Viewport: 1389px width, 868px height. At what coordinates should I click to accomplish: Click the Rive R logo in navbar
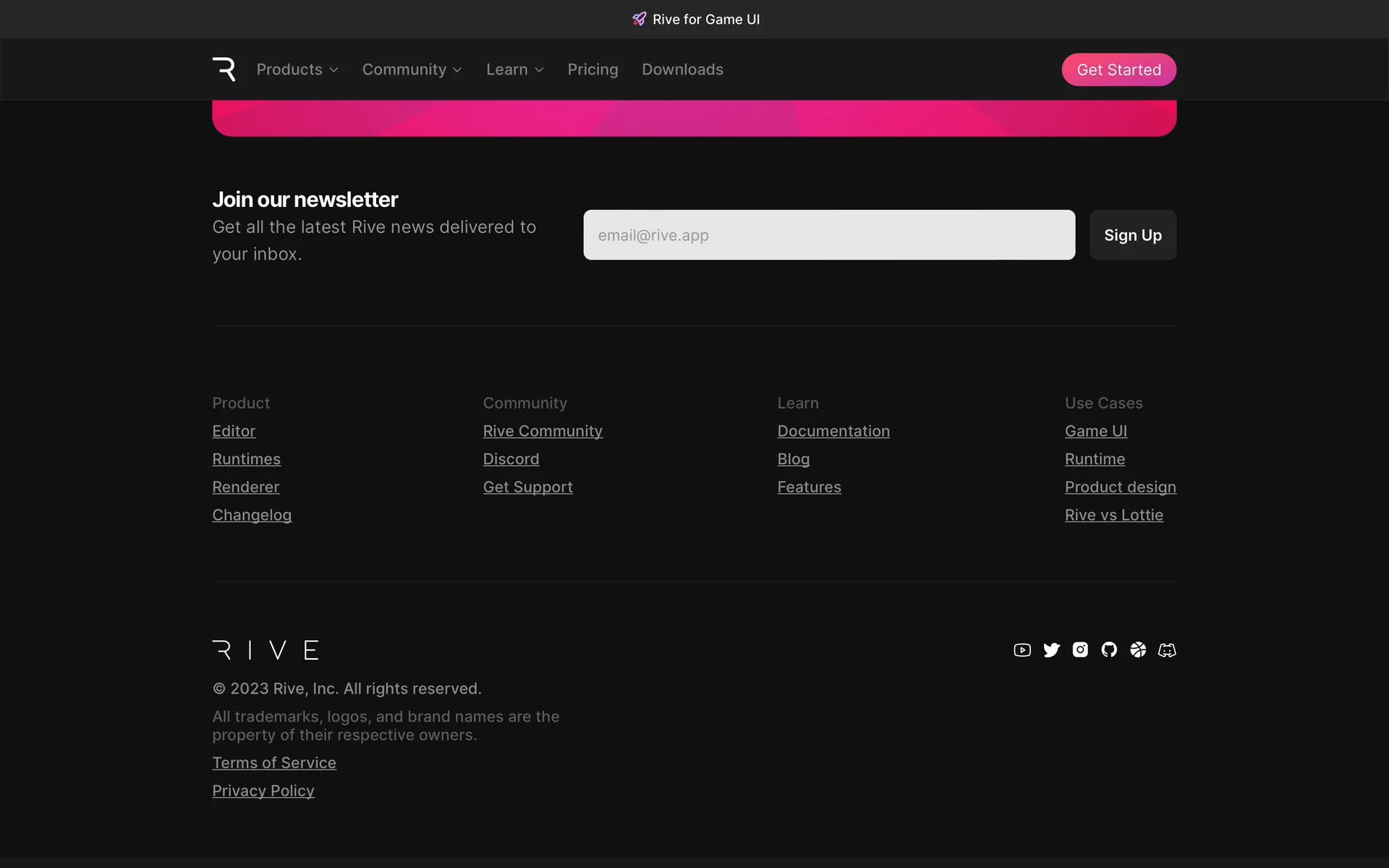coord(224,69)
